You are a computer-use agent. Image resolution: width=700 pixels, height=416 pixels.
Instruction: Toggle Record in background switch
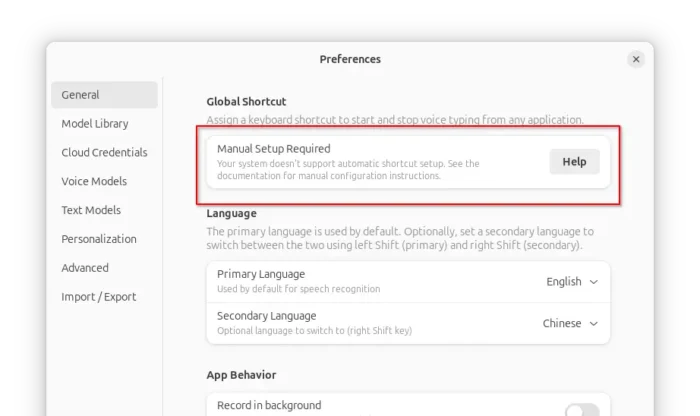582,410
